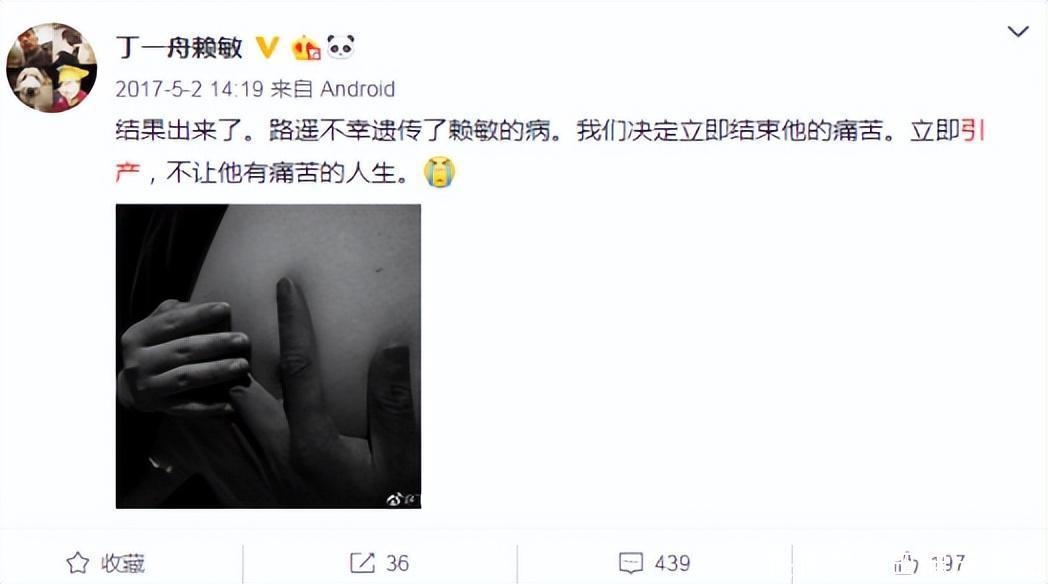The height and width of the screenshot is (584, 1048).
Task: Click the panda badge icon
Action: coord(341,47)
